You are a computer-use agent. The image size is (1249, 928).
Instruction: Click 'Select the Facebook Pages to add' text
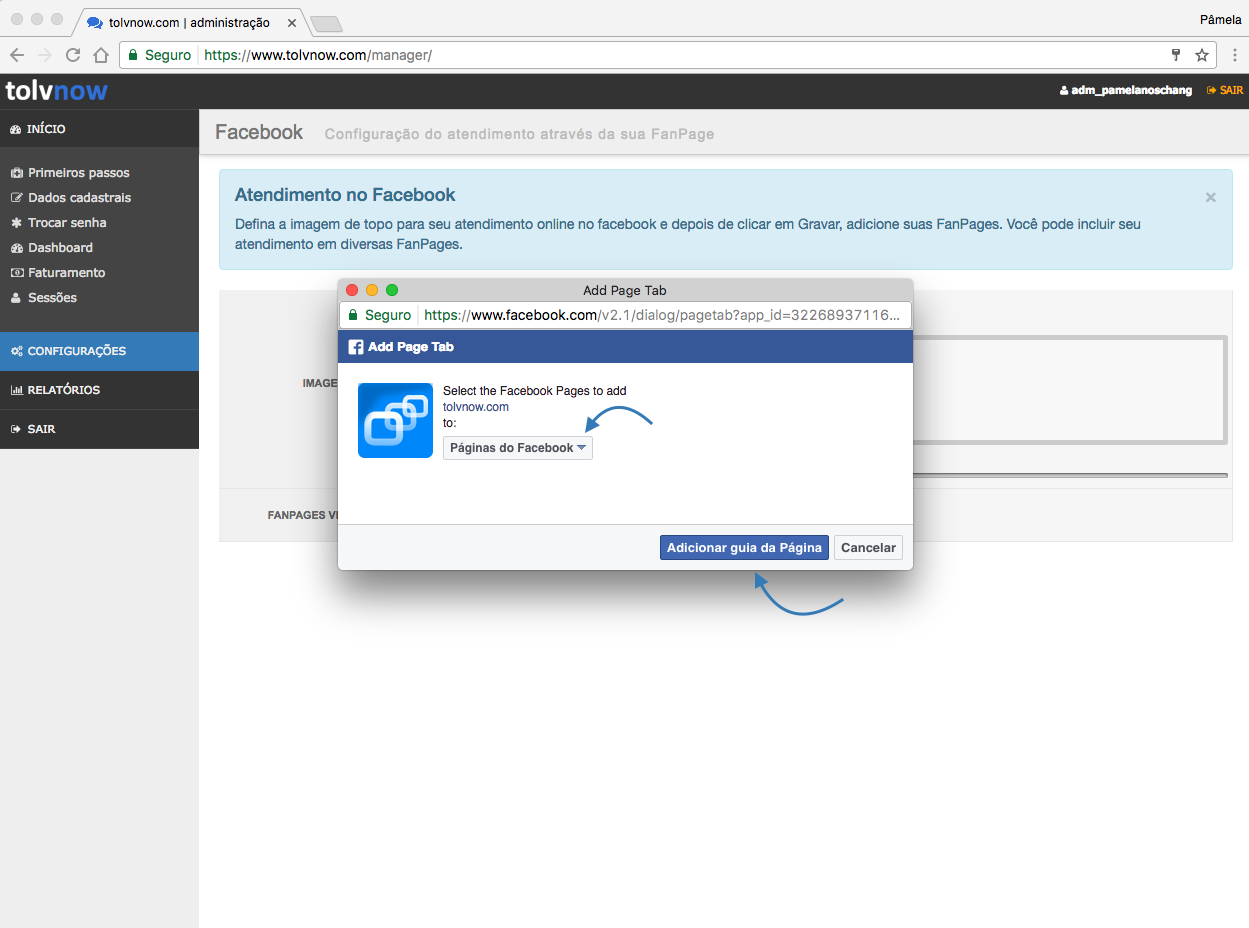535,391
